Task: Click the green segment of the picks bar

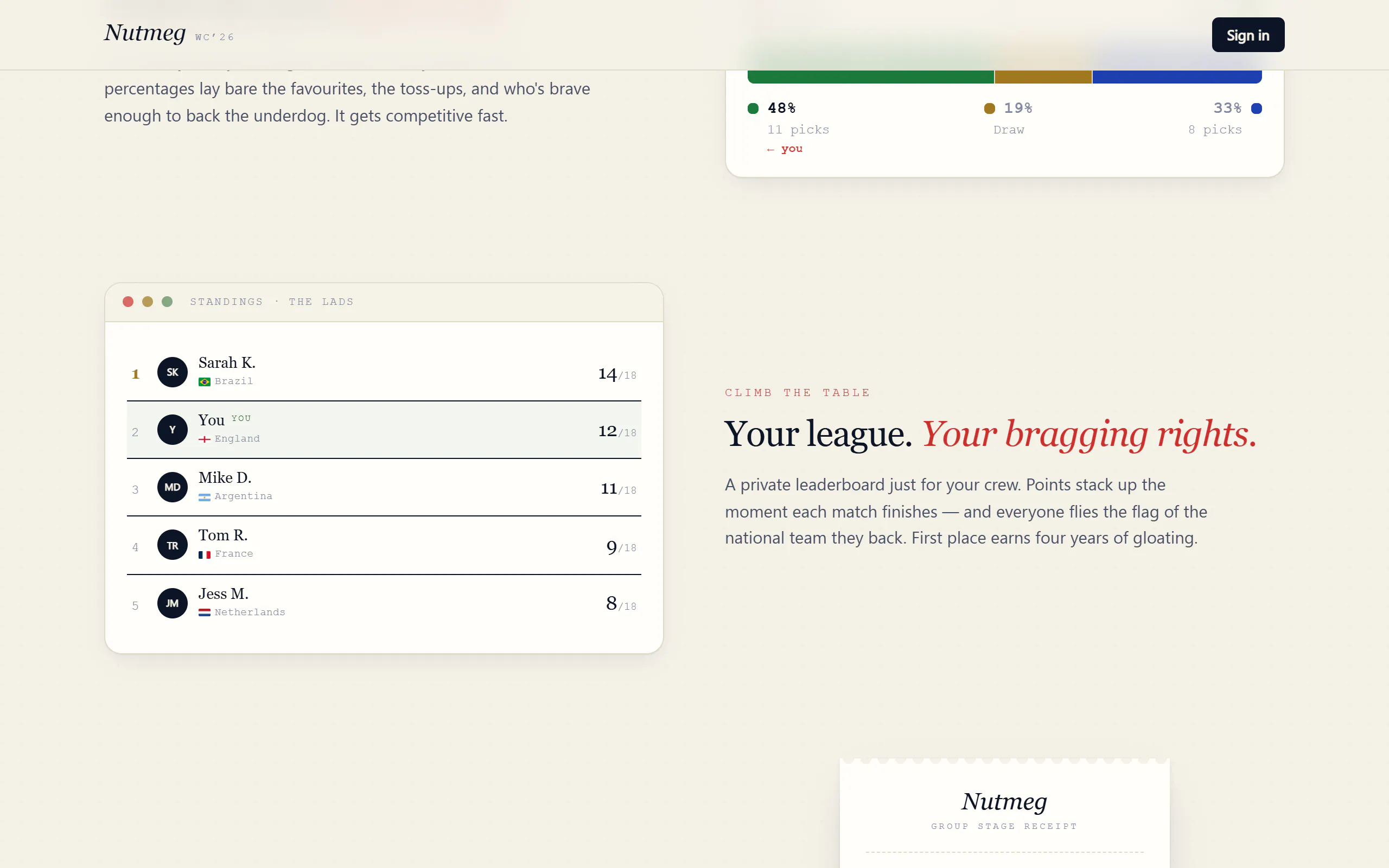Action: pos(871,77)
